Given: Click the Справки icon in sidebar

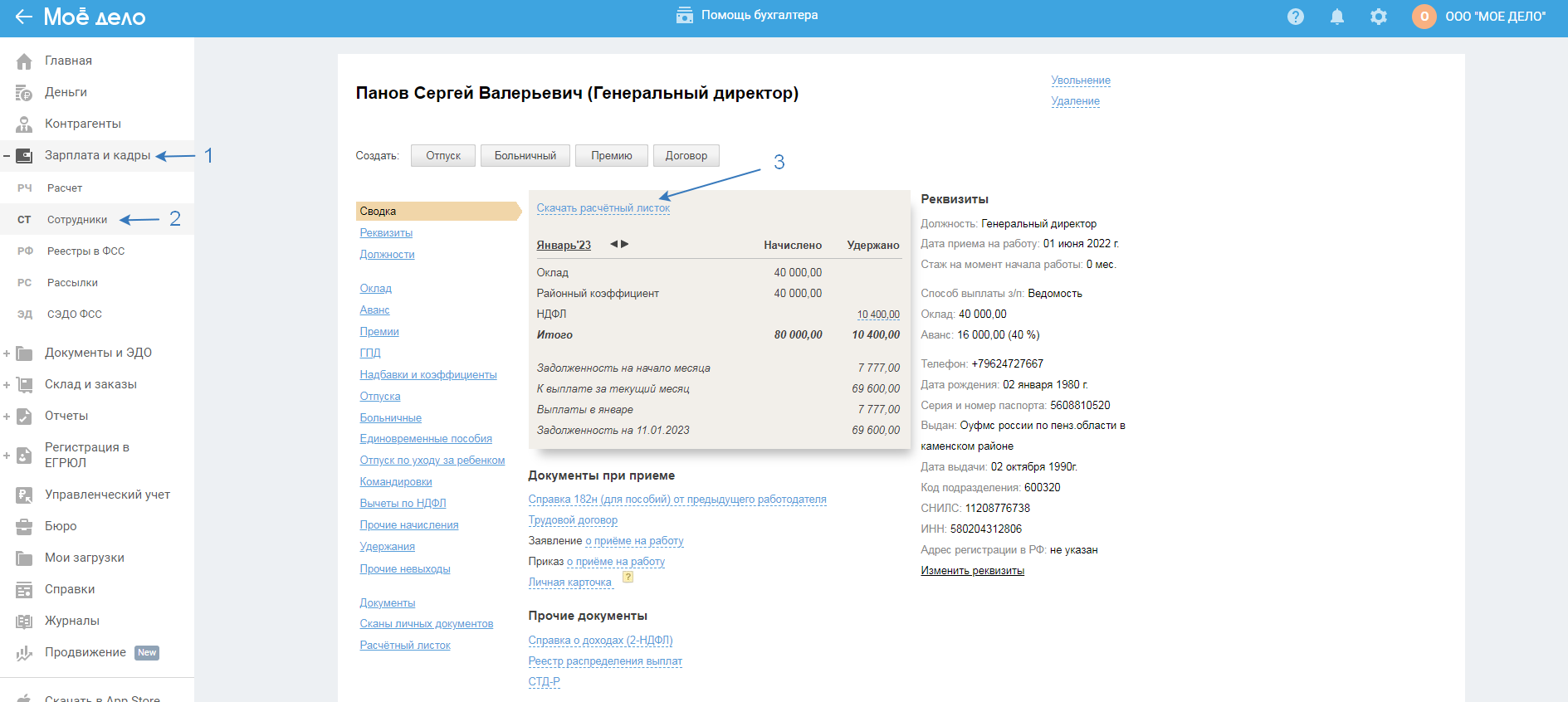Looking at the screenshot, I should [24, 590].
